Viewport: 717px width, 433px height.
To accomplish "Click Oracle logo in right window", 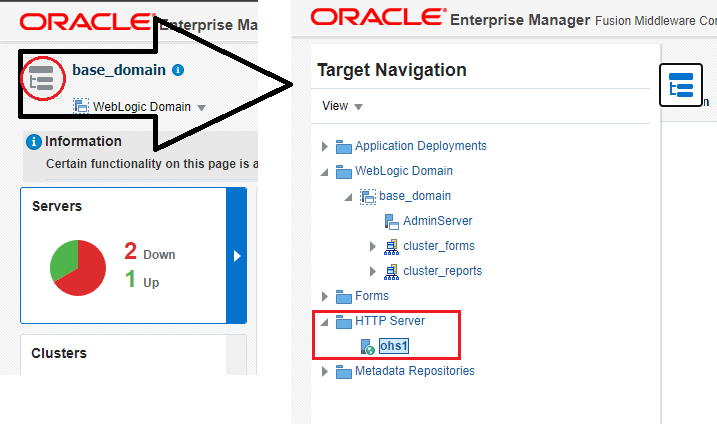I will click(x=378, y=16).
